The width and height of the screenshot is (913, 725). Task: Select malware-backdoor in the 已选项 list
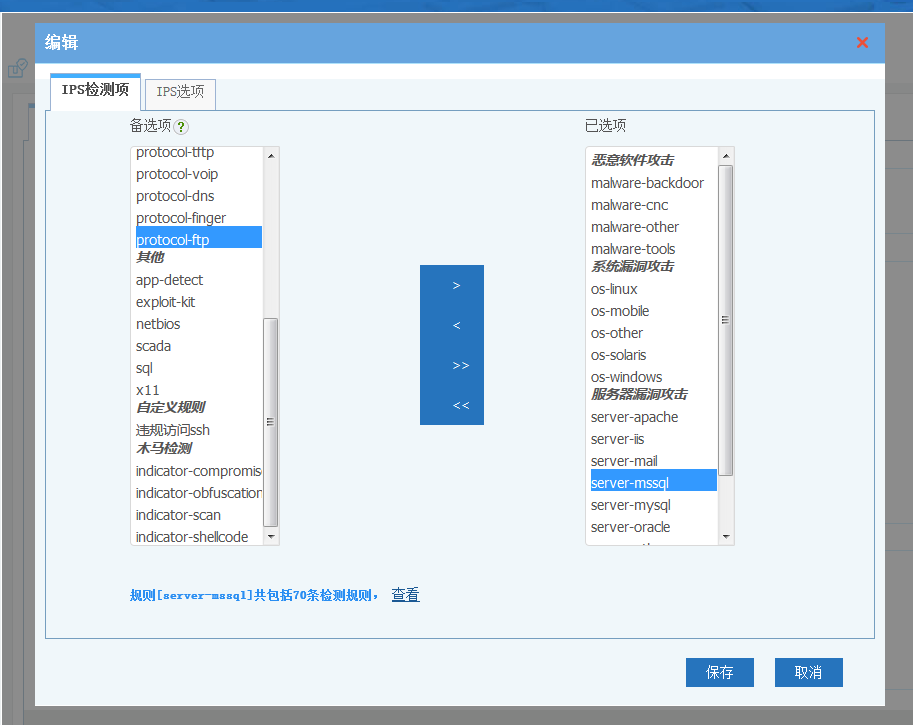[647, 183]
